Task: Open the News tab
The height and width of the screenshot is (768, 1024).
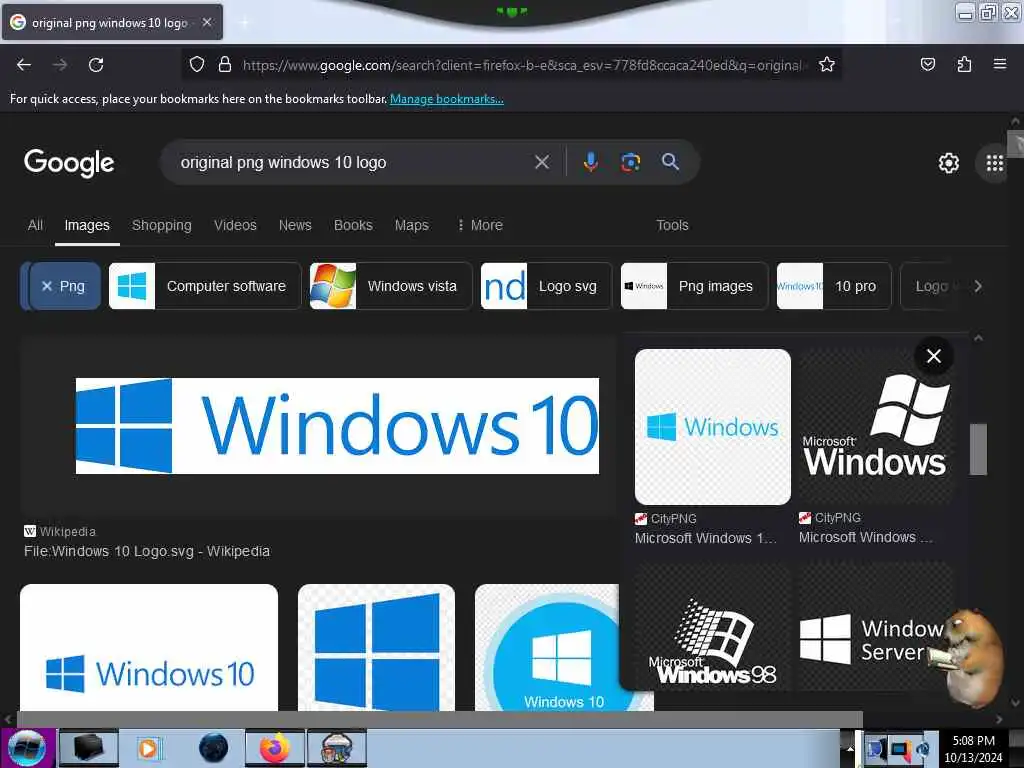Action: 295,225
